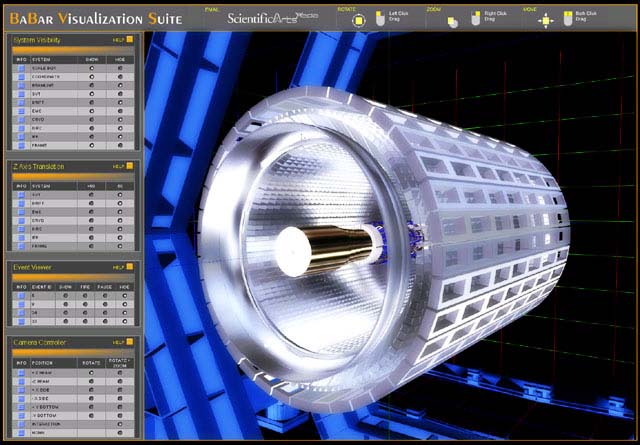640x445 pixels.
Task: Select Rotate + Zoom for -Z BEAM position
Action: (120, 381)
